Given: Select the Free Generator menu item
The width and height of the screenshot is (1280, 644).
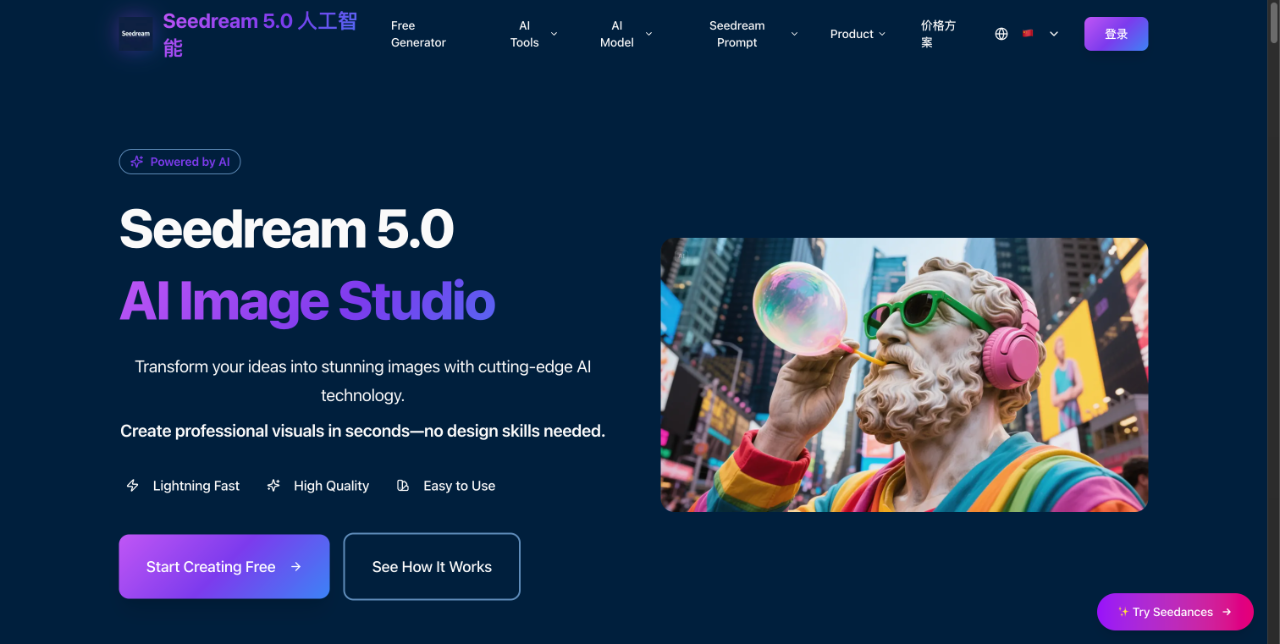Looking at the screenshot, I should pyautogui.click(x=417, y=33).
